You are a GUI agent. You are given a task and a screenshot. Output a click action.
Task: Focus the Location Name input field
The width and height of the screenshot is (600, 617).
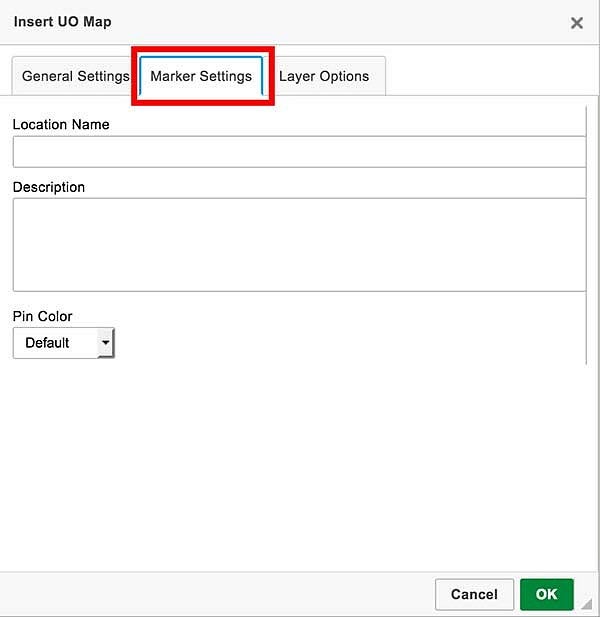[x=299, y=152]
